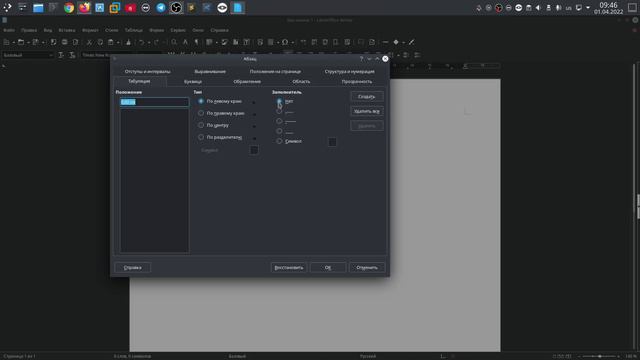Click the 'Отменить' cancel button
Image resolution: width=640 pixels, height=360 pixels.
pyautogui.click(x=367, y=267)
